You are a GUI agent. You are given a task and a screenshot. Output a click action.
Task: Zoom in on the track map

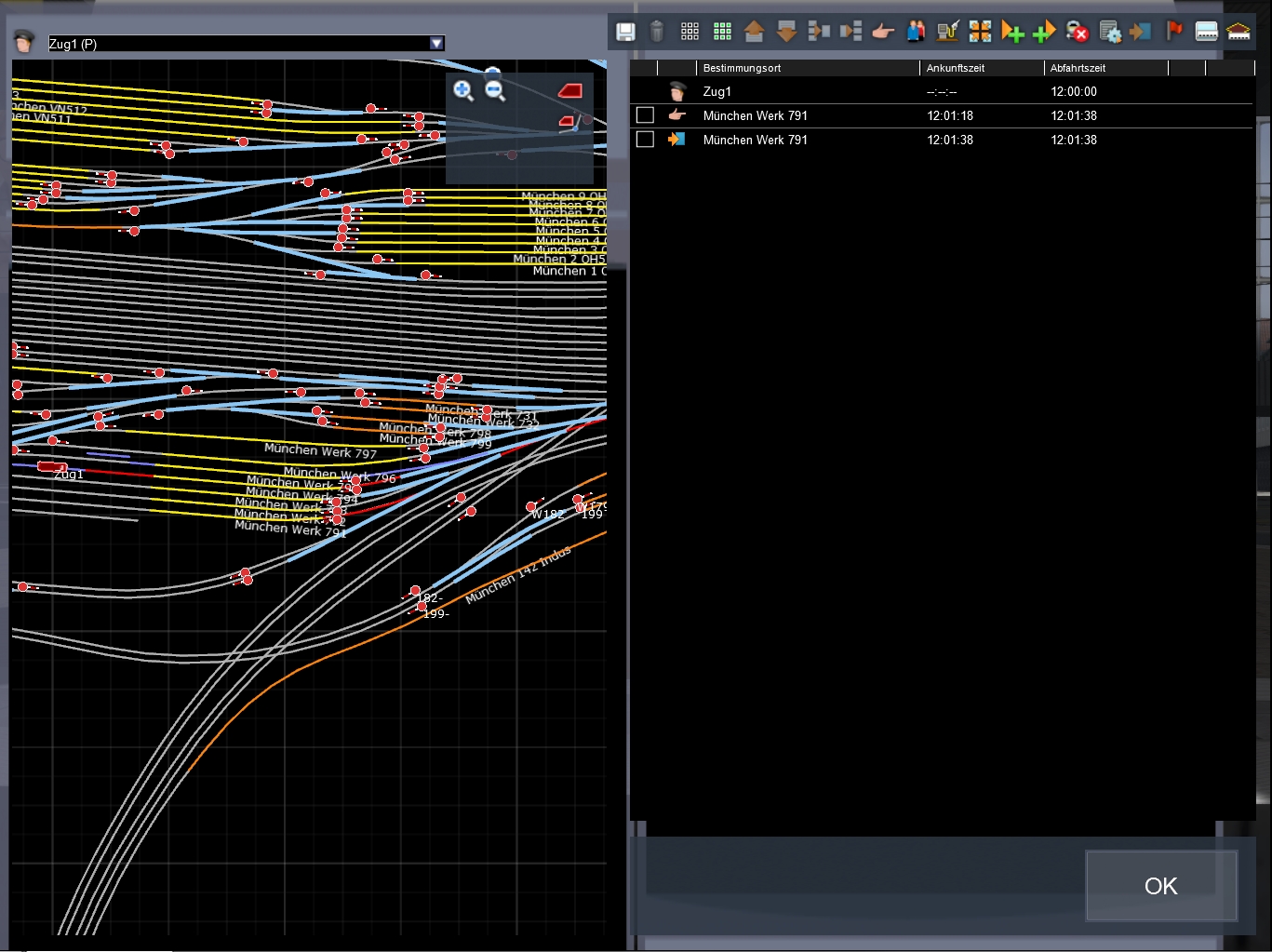coord(463,90)
